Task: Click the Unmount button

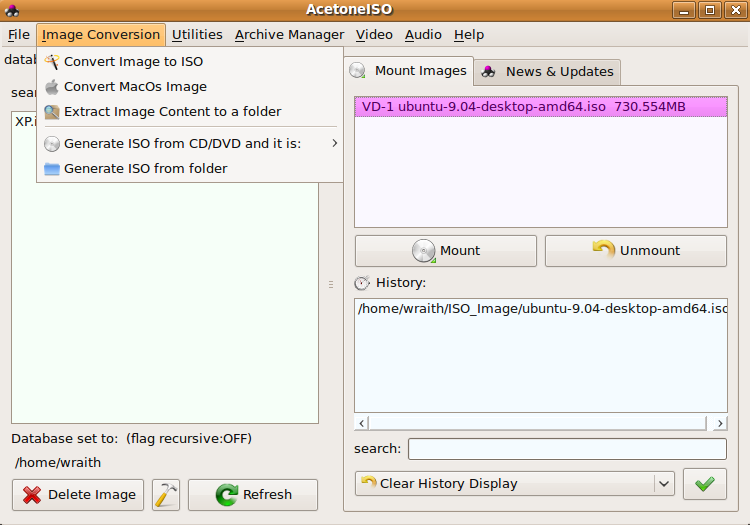Action: [x=636, y=251]
